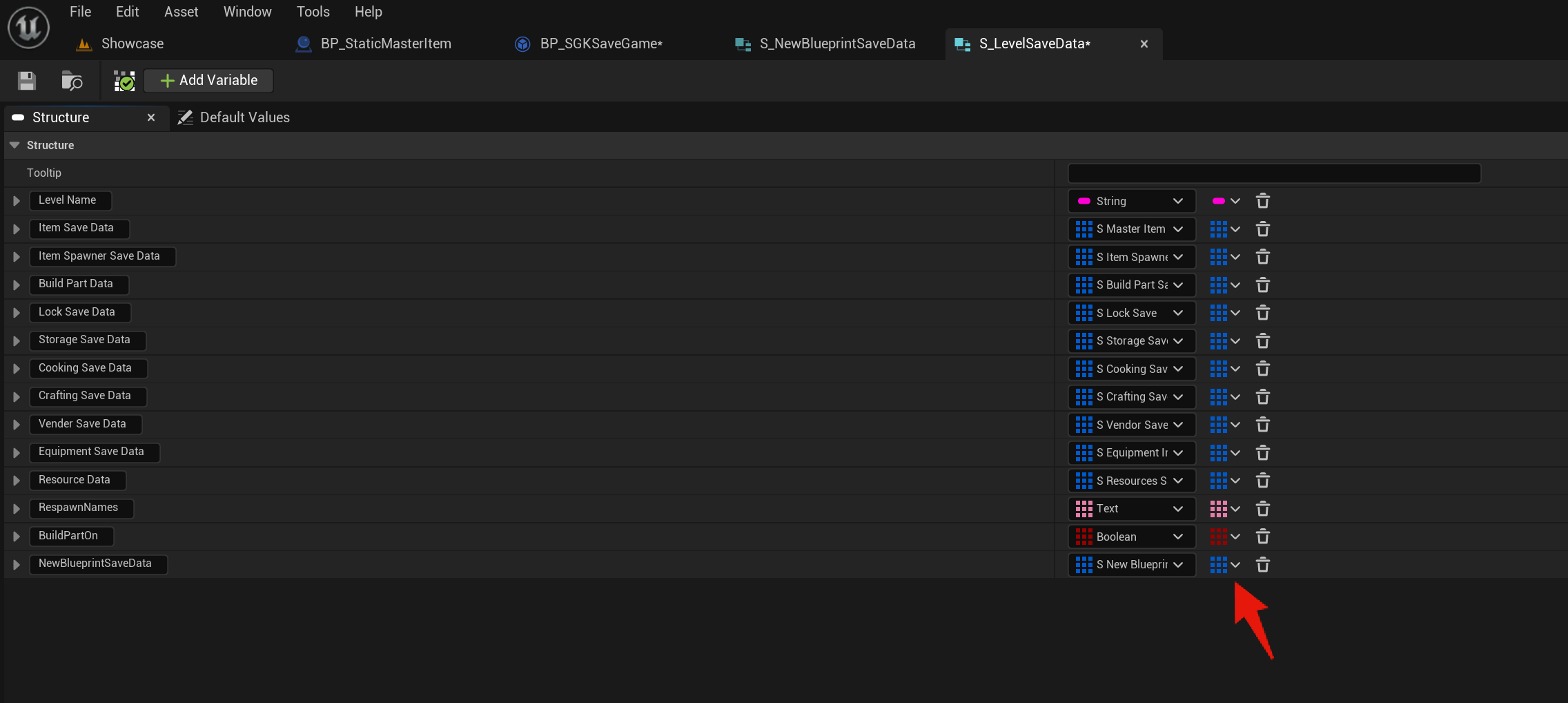This screenshot has width=1568, height=703.
Task: Expand the Item Save Data row
Action: pyautogui.click(x=17, y=229)
